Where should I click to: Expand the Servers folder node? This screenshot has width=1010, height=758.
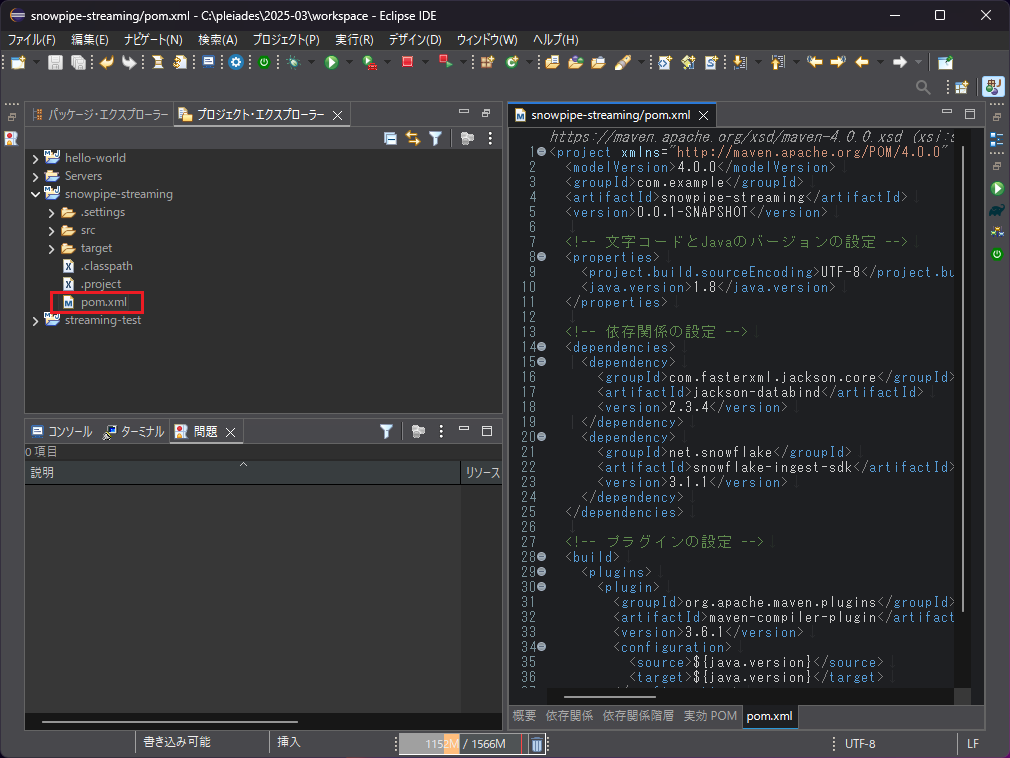click(35, 176)
